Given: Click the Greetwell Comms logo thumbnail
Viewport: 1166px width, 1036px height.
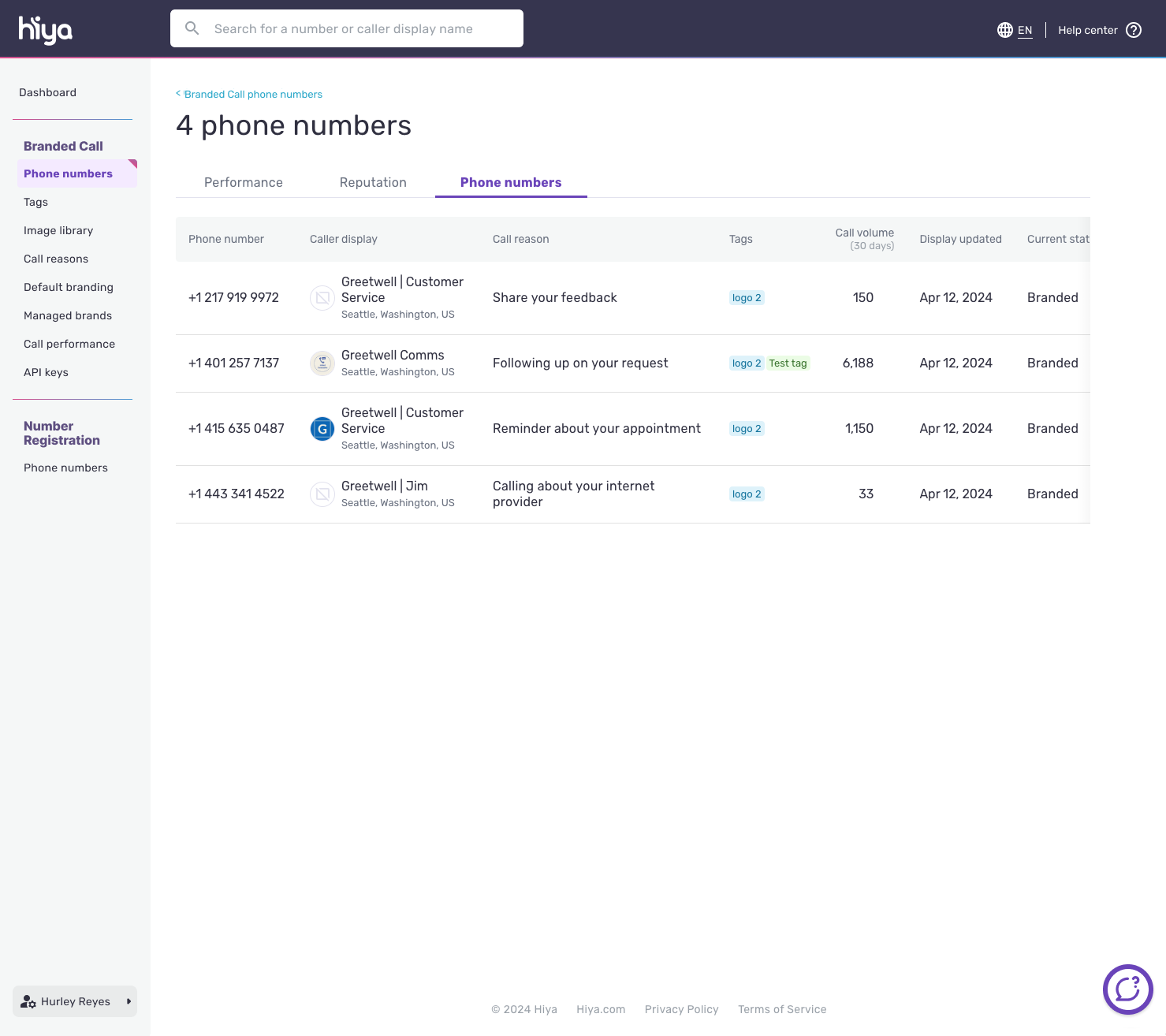Looking at the screenshot, I should [322, 363].
